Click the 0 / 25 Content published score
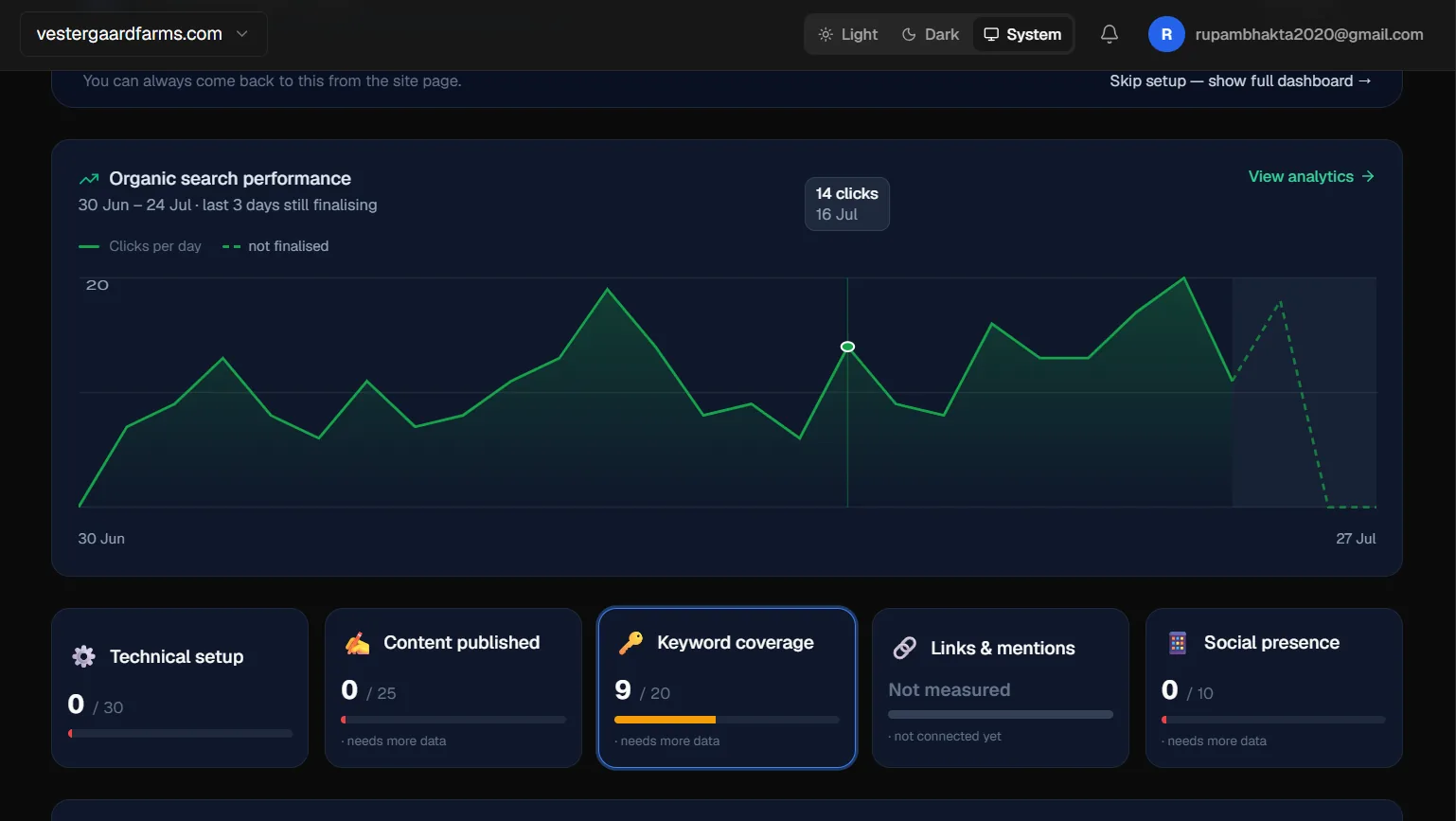Screen dimensions: 1456x821 [369, 690]
